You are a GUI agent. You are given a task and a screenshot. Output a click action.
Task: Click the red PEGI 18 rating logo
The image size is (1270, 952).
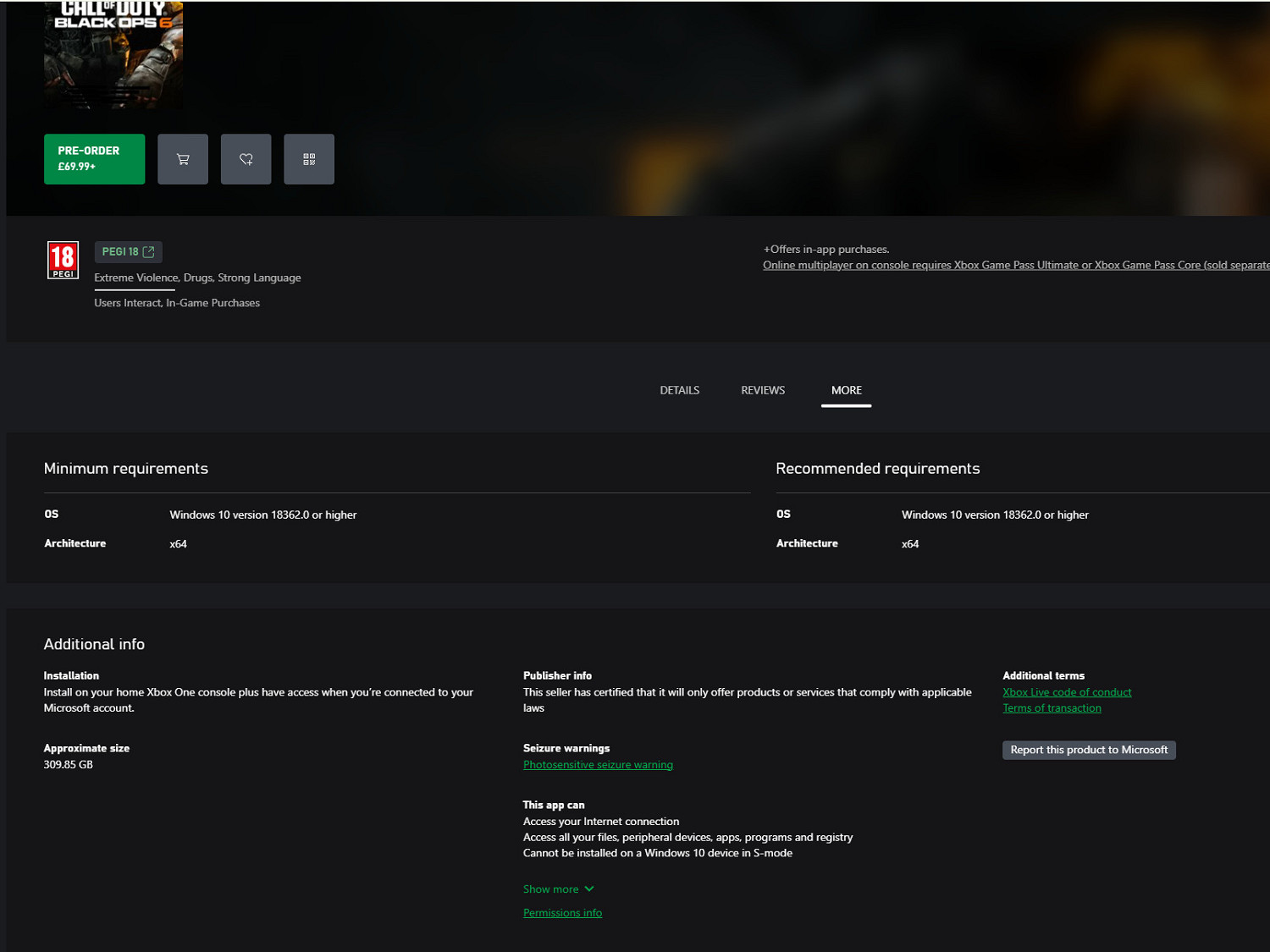(63, 260)
